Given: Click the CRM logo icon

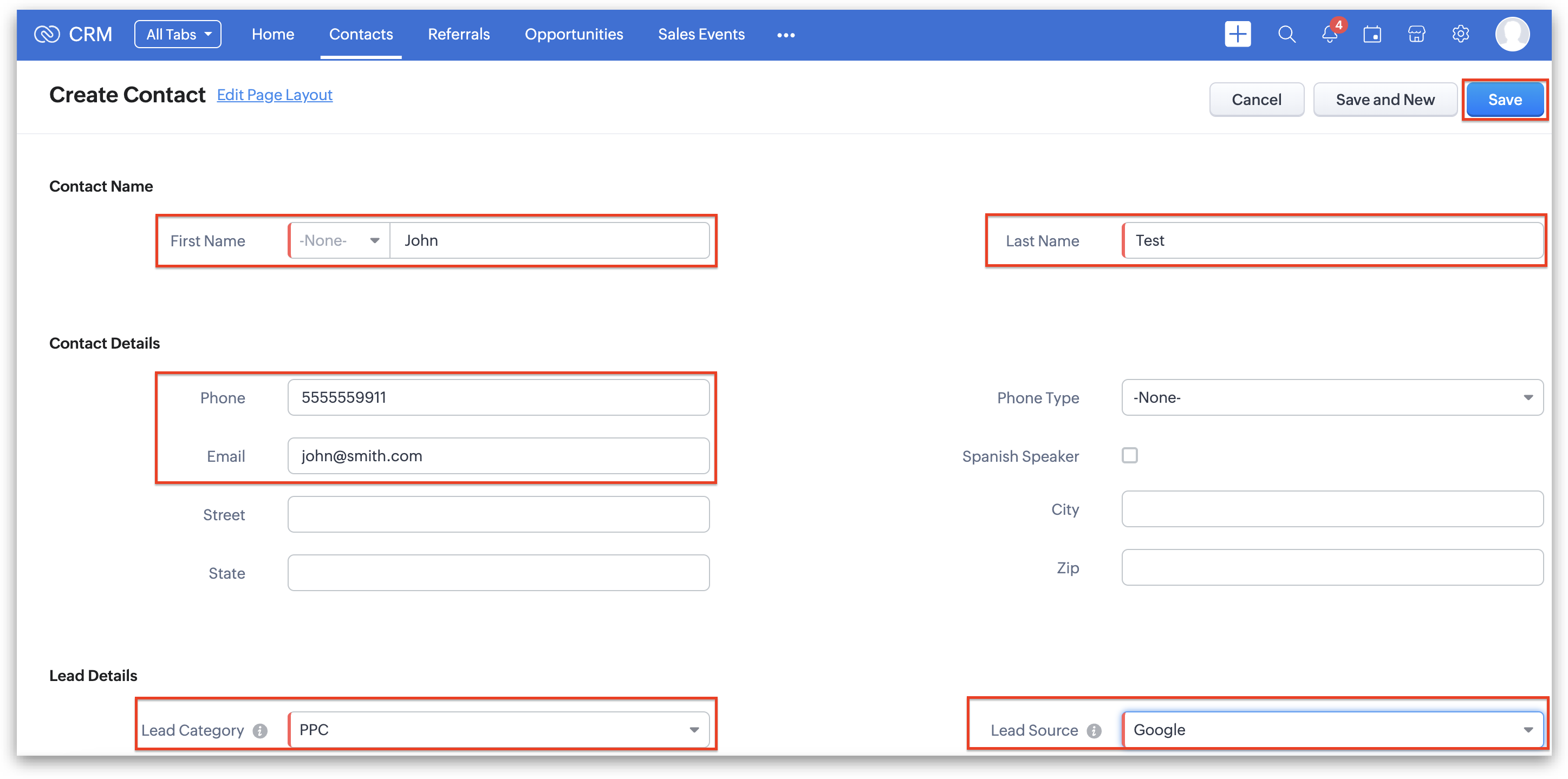Looking at the screenshot, I should click(x=47, y=34).
